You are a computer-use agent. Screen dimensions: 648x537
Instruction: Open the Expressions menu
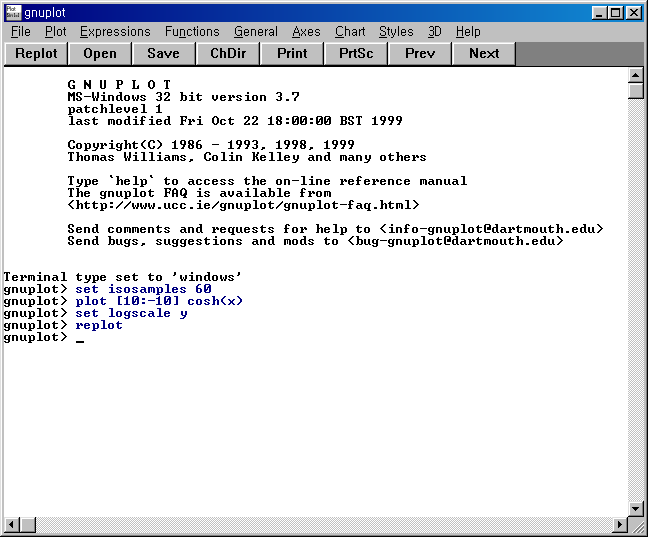coord(115,32)
